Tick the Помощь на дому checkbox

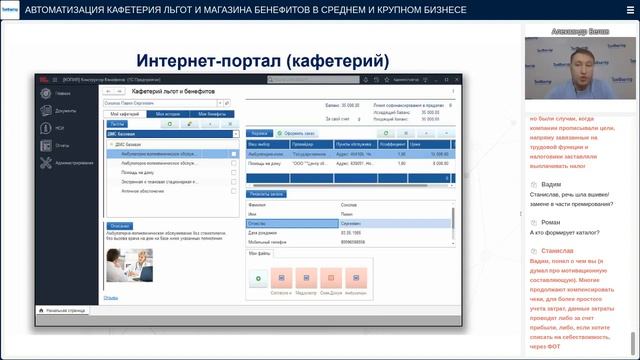click(x=234, y=172)
